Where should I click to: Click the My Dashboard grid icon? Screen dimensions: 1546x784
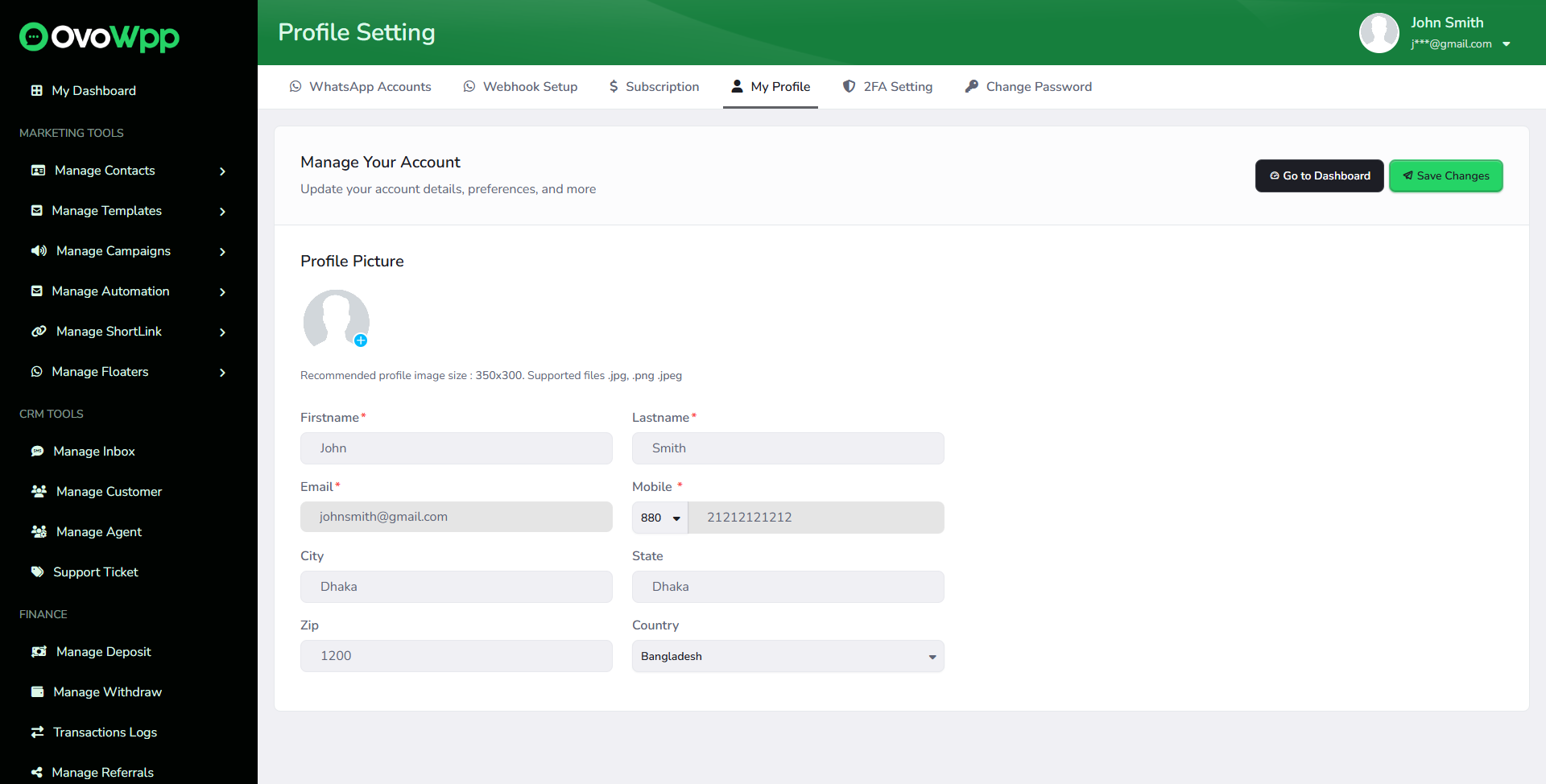coord(37,90)
